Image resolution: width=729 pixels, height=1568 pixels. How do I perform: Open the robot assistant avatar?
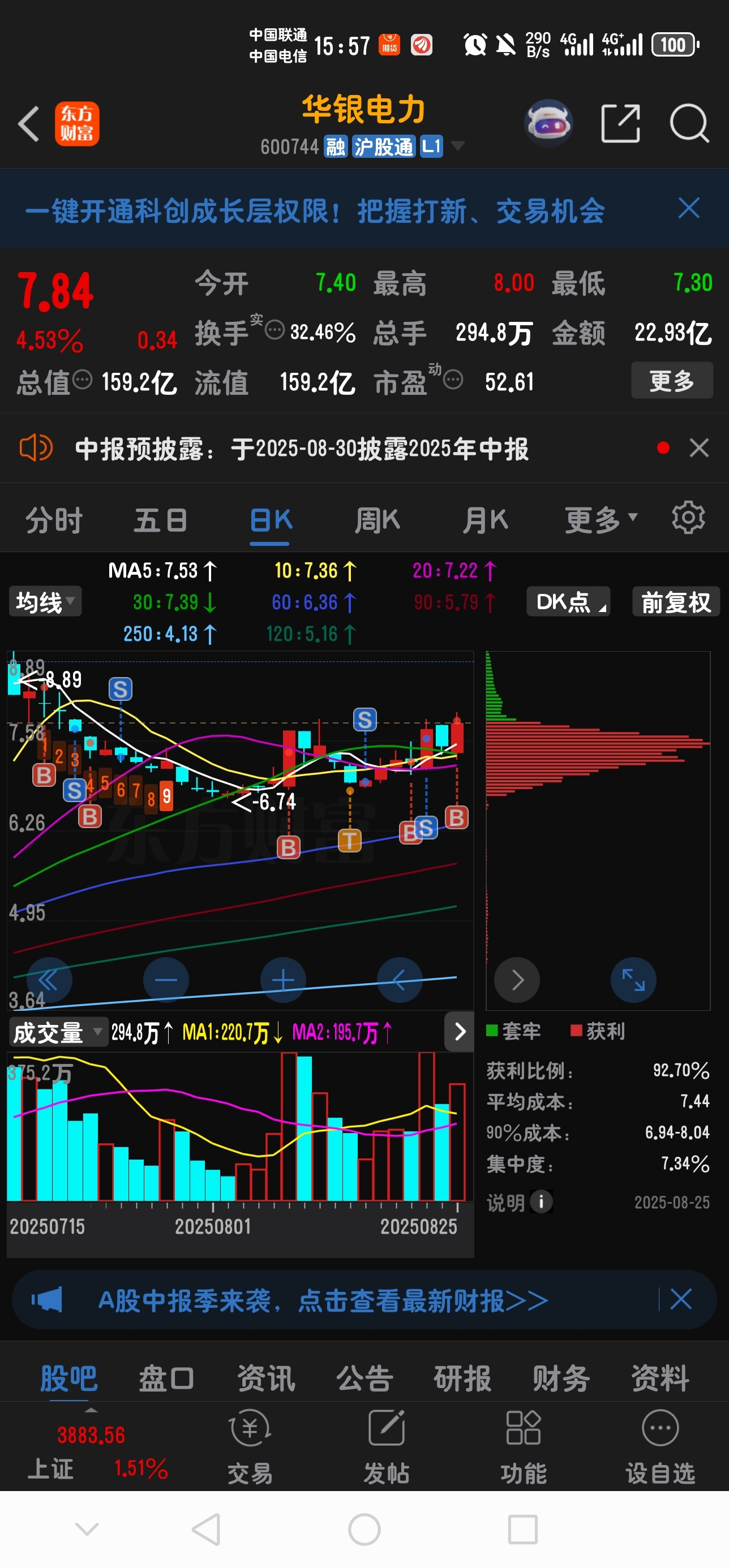click(548, 122)
